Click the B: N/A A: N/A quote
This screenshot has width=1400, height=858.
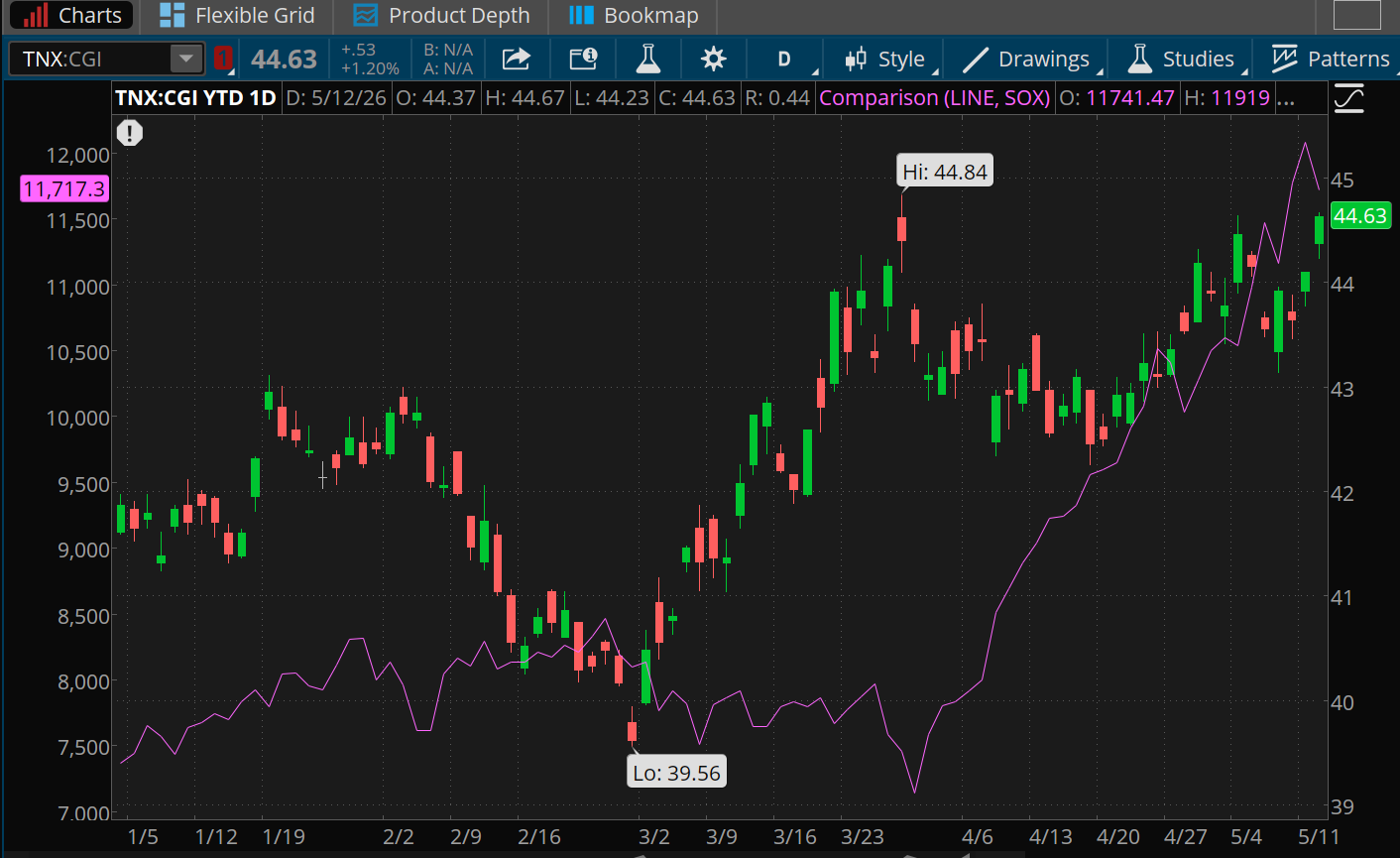(448, 59)
